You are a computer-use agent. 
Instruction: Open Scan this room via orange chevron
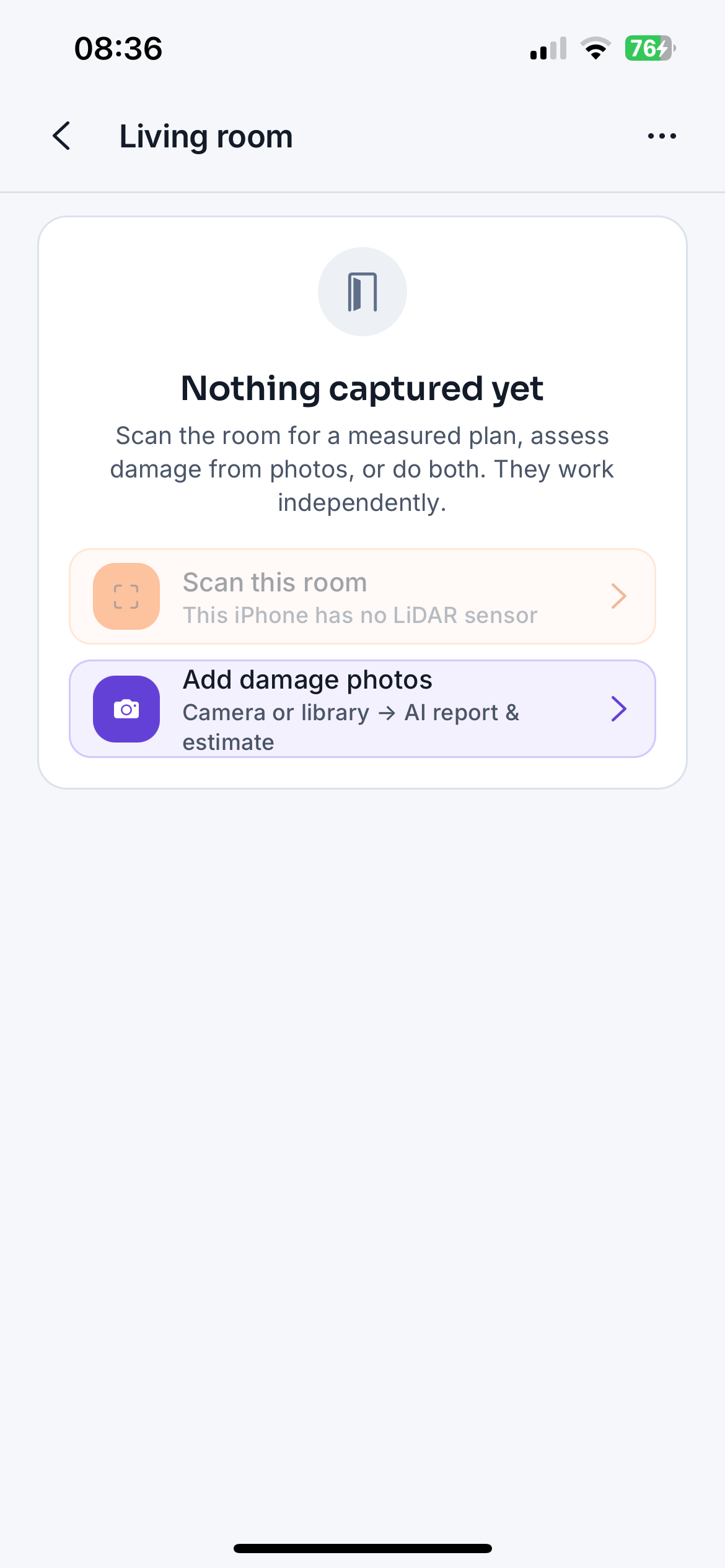[618, 596]
